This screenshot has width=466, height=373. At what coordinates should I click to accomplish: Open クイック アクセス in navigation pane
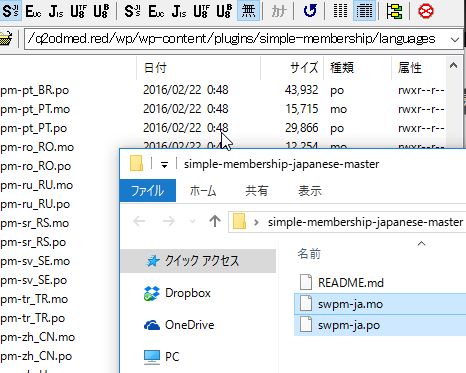pyautogui.click(x=198, y=261)
